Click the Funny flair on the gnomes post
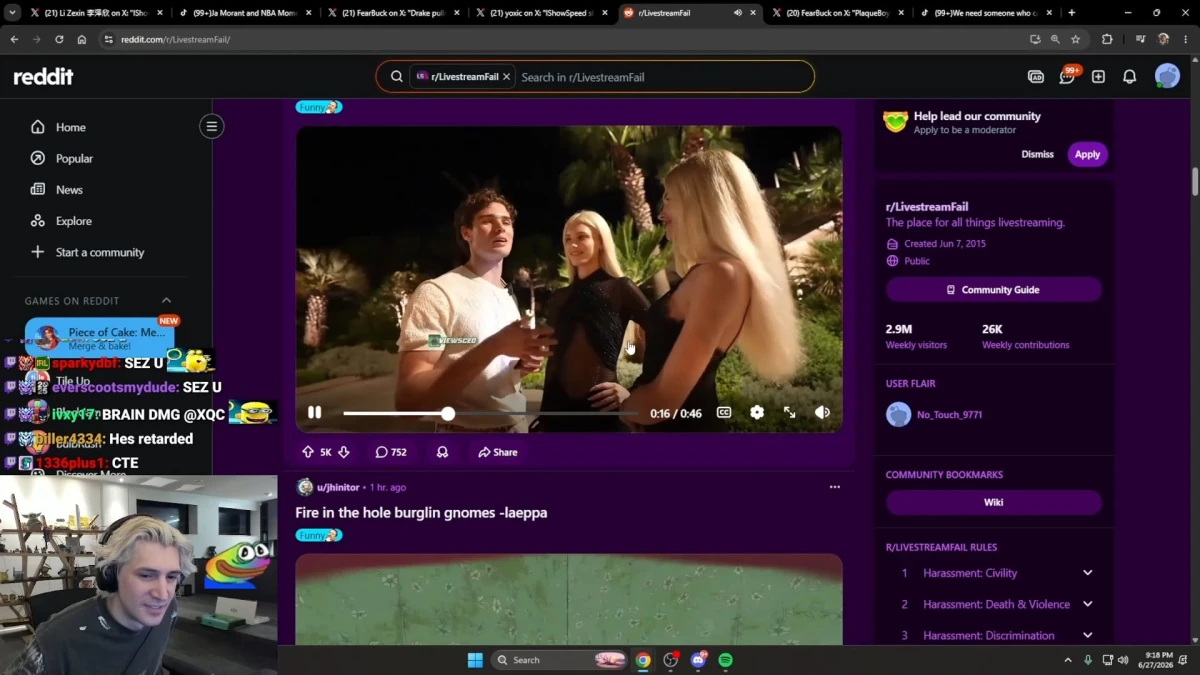Image resolution: width=1200 pixels, height=675 pixels. point(319,535)
